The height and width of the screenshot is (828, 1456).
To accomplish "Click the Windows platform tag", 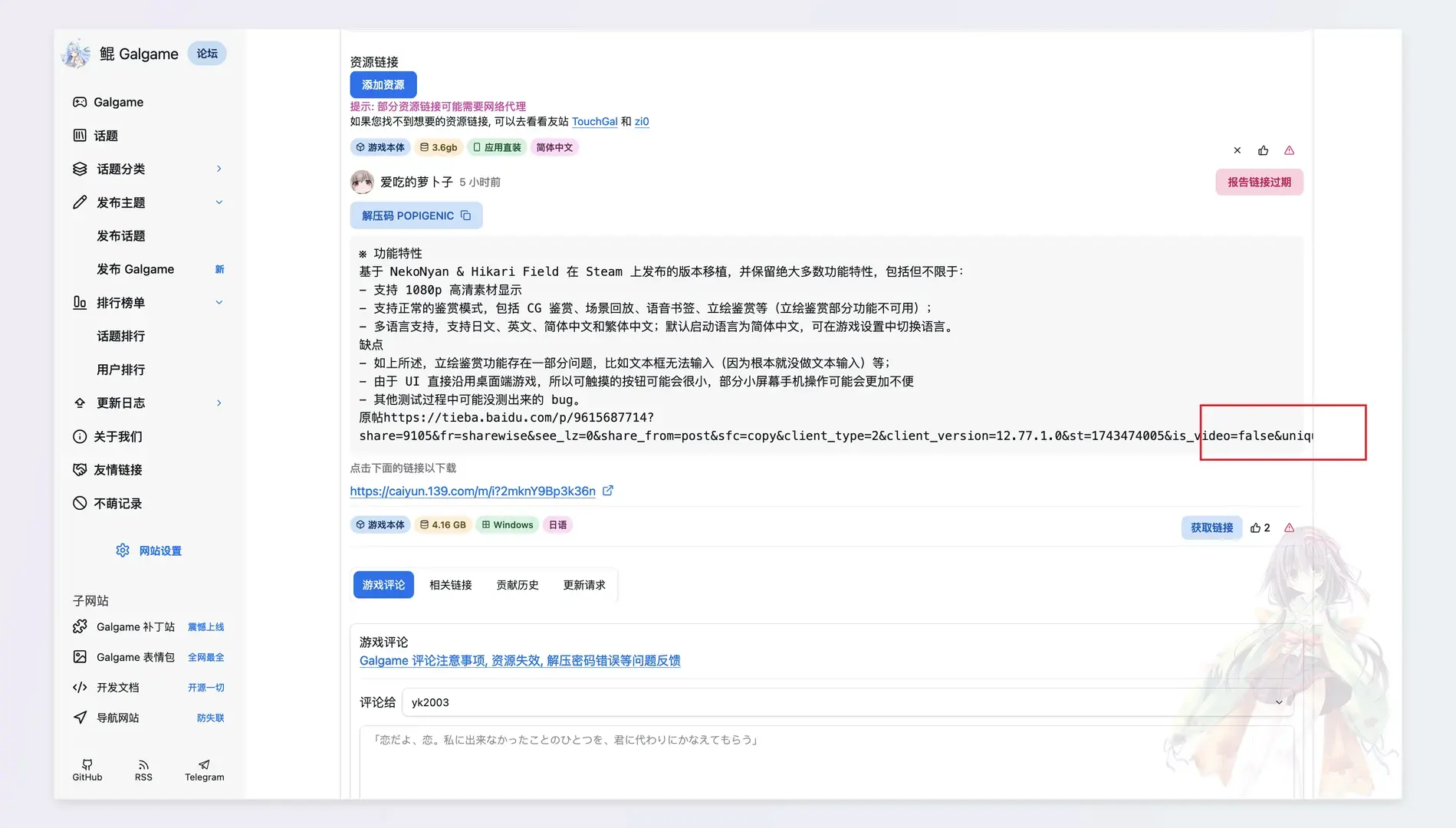I will pyautogui.click(x=508, y=525).
